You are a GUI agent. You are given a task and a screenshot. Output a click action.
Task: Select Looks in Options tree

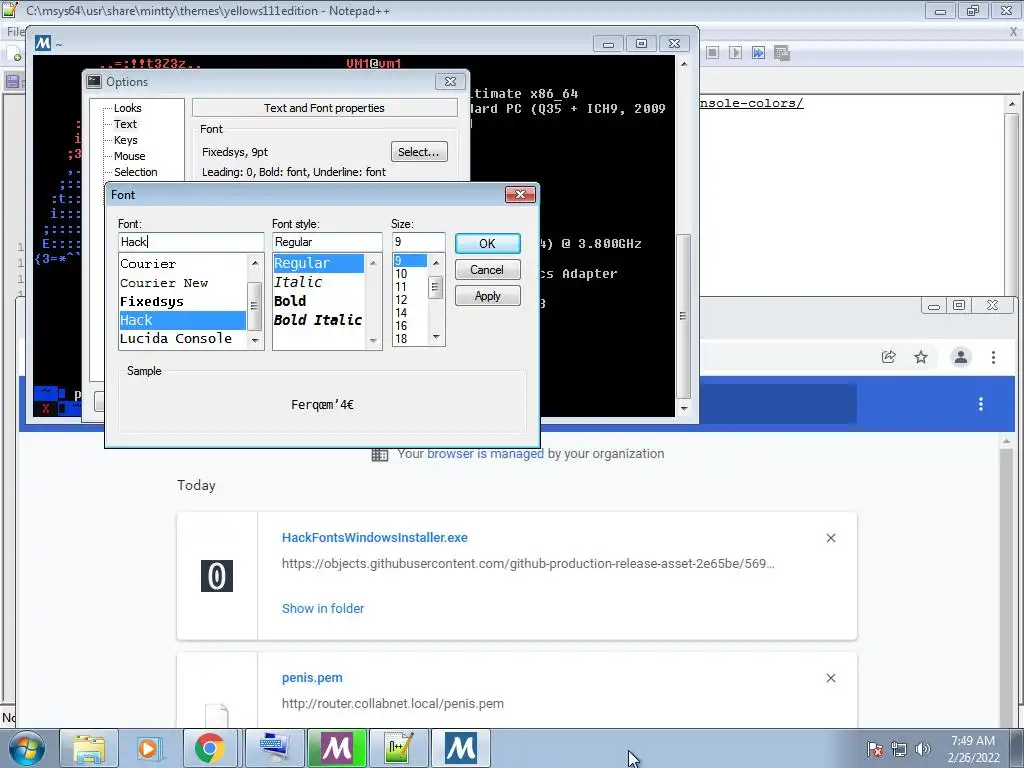coord(127,108)
